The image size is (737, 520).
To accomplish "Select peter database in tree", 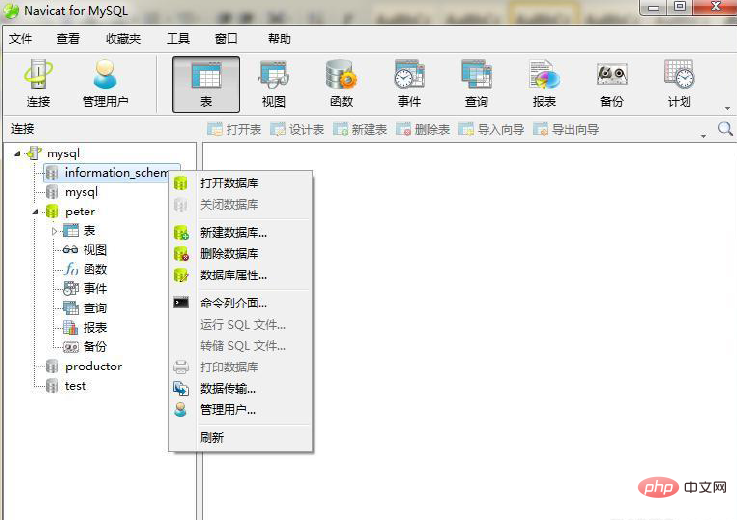I will (71, 212).
